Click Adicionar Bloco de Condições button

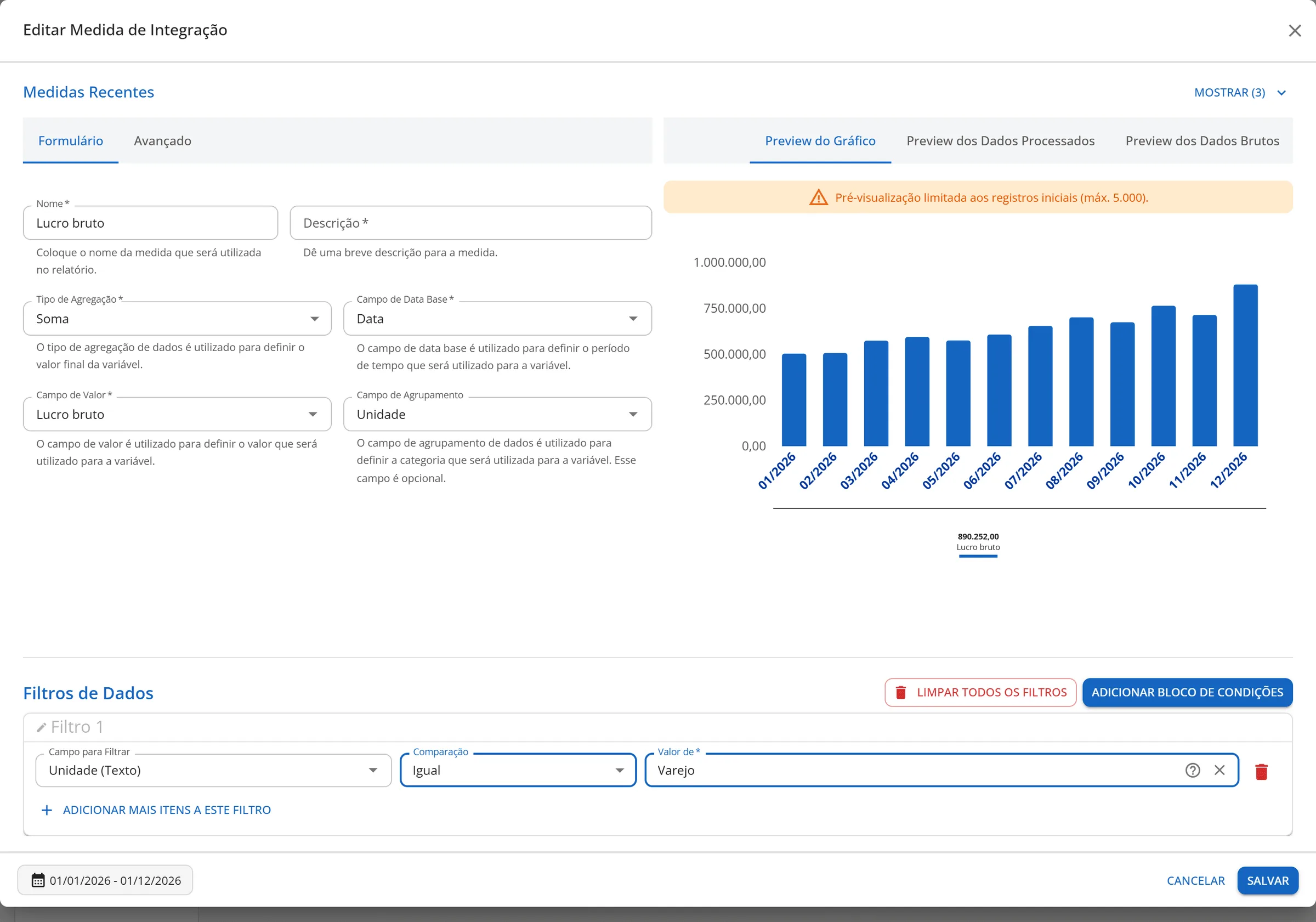coord(1187,692)
